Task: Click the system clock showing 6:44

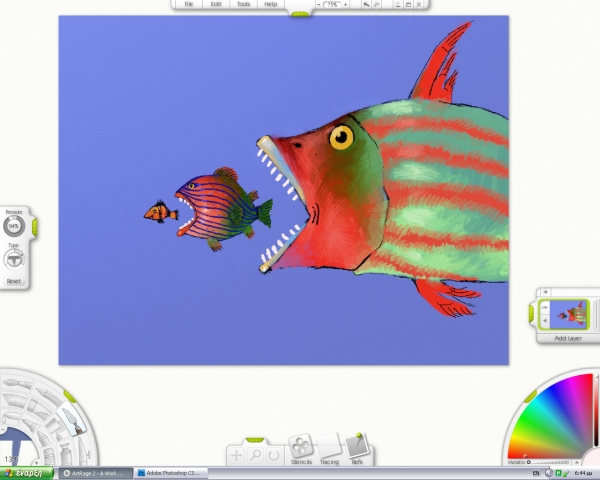Action: pyautogui.click(x=583, y=473)
